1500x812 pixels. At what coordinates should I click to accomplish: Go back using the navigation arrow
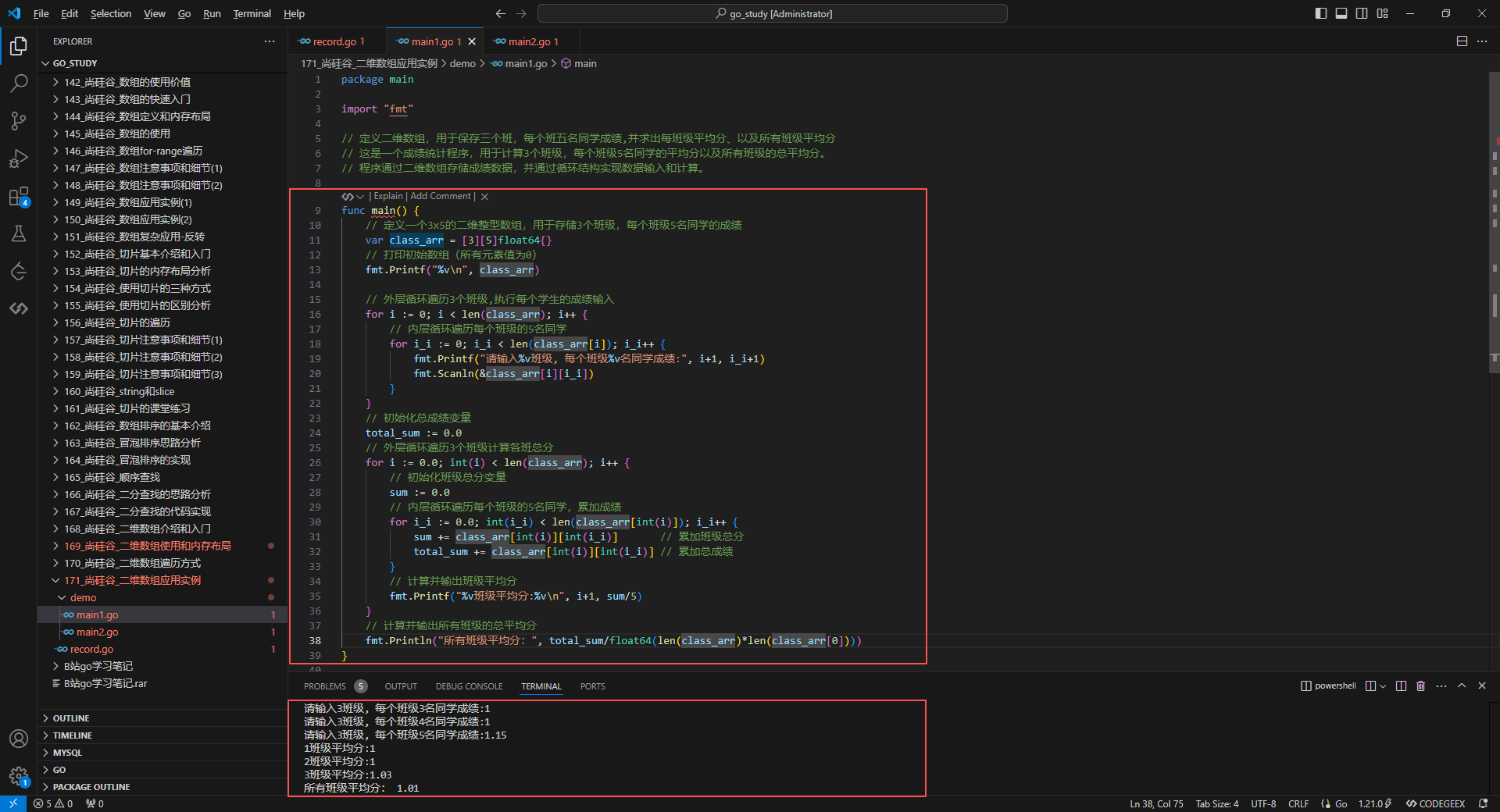pyautogui.click(x=501, y=13)
